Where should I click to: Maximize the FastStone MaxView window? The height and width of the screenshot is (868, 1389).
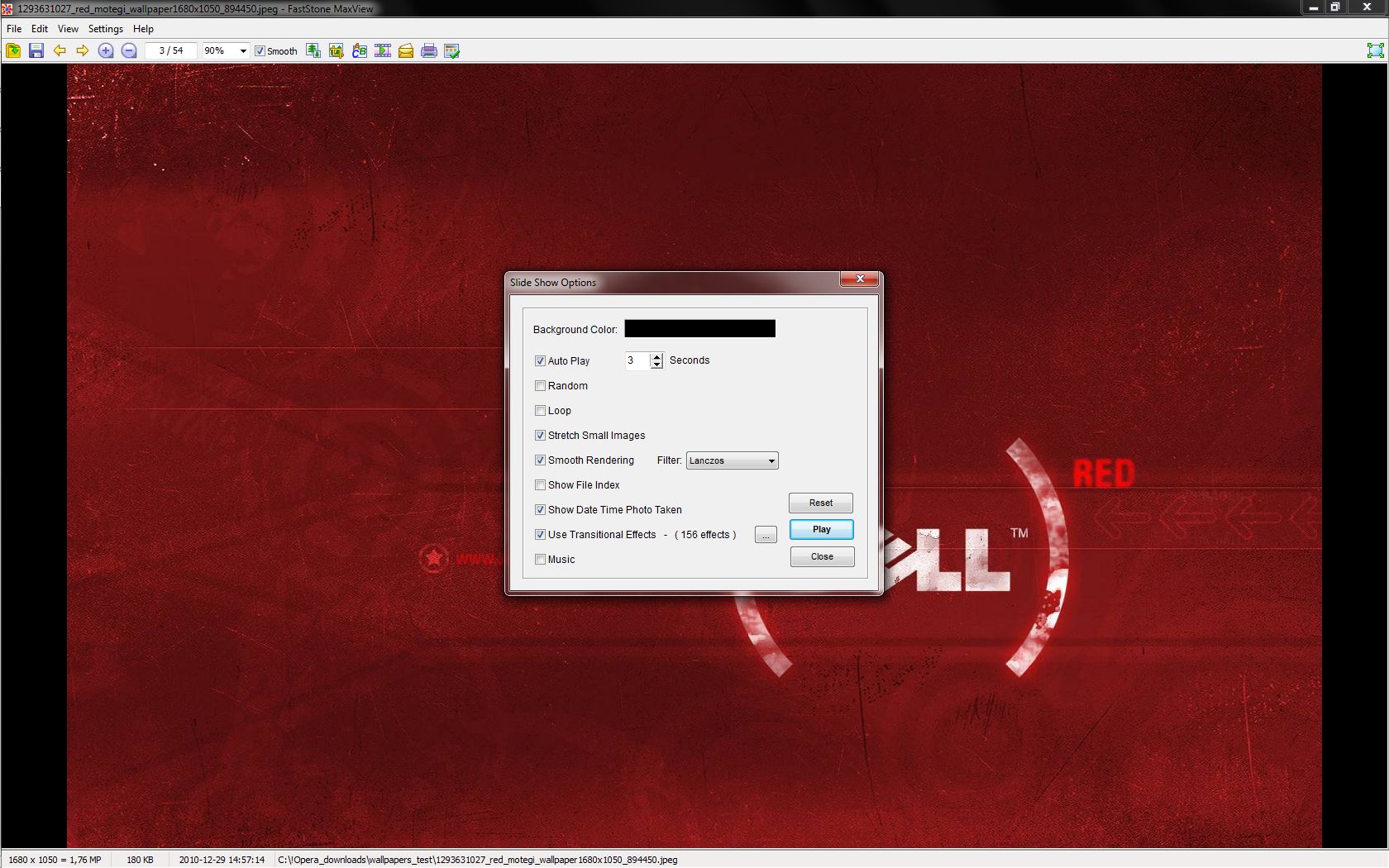click(x=1335, y=7)
